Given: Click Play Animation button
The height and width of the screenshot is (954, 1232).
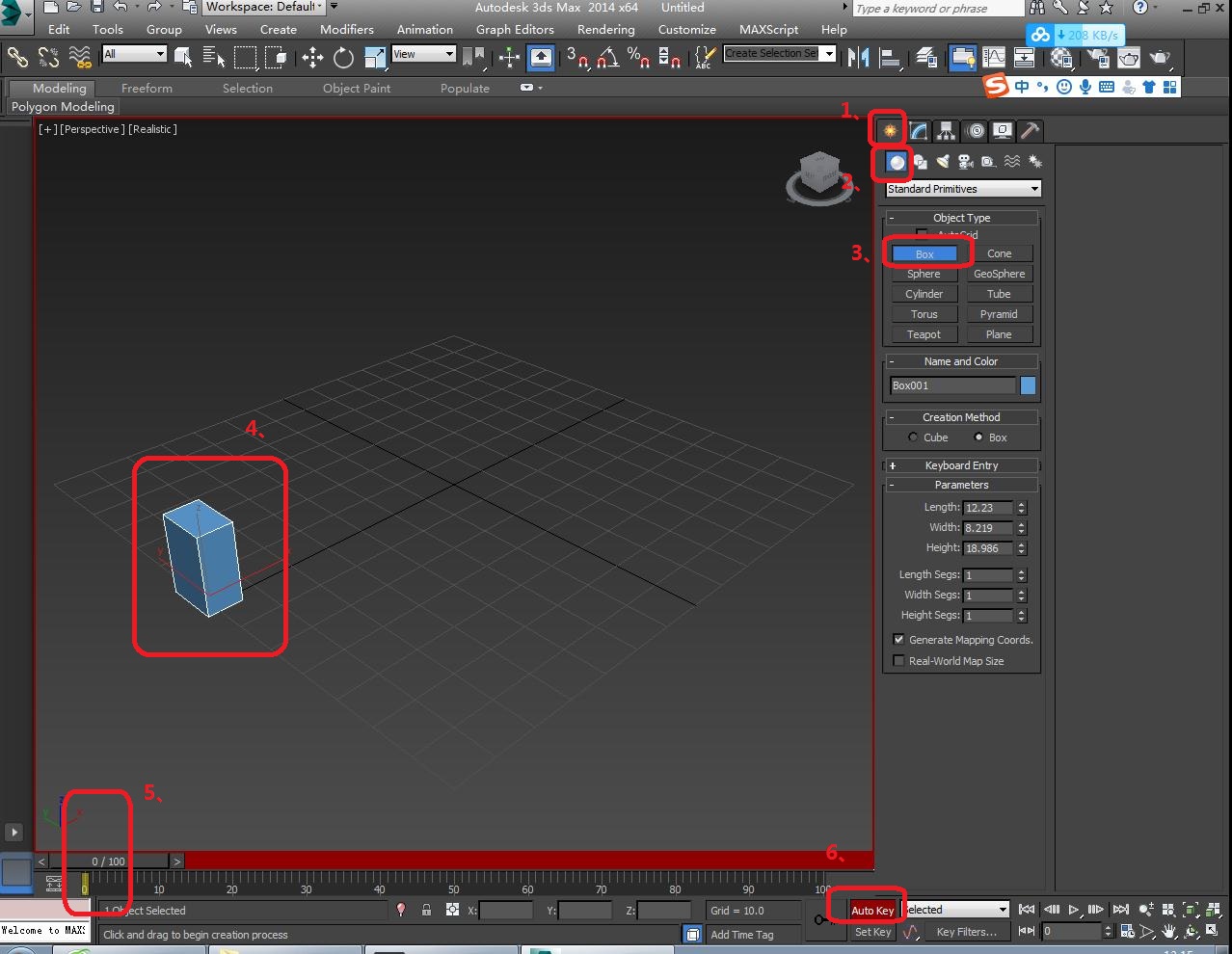Looking at the screenshot, I should coord(1074,910).
